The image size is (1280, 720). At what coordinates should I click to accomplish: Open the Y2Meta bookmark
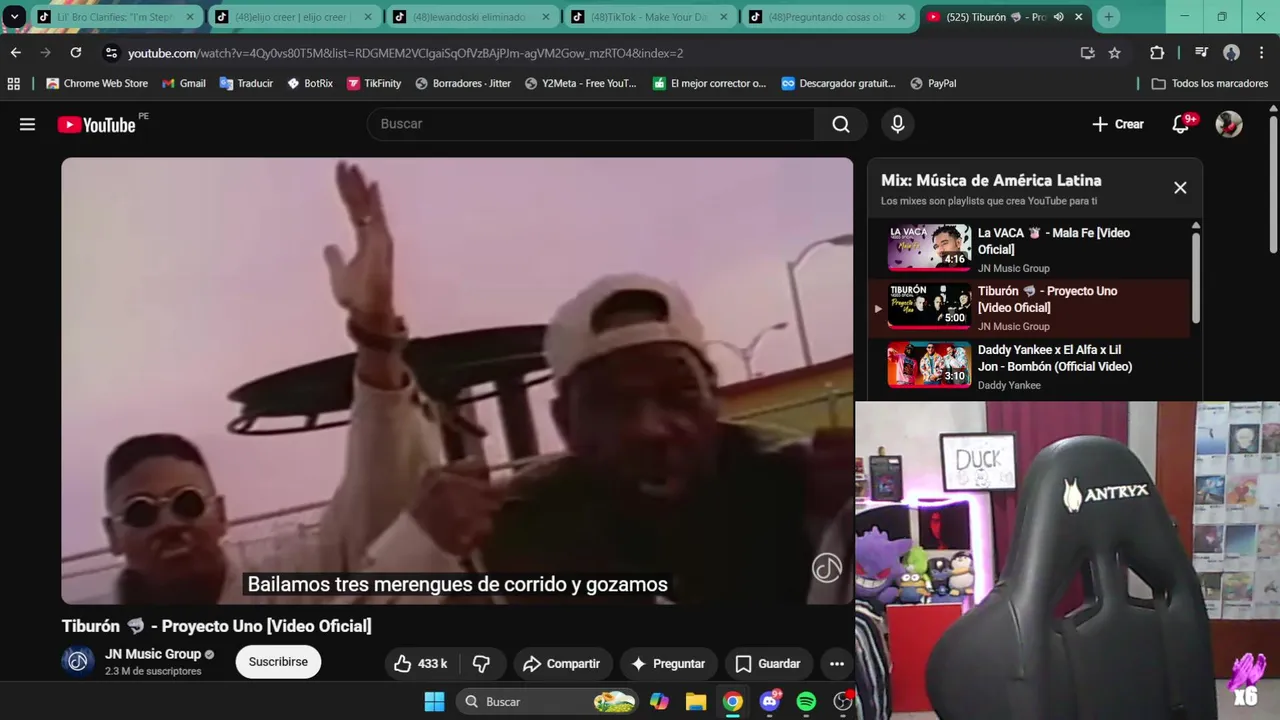[580, 84]
